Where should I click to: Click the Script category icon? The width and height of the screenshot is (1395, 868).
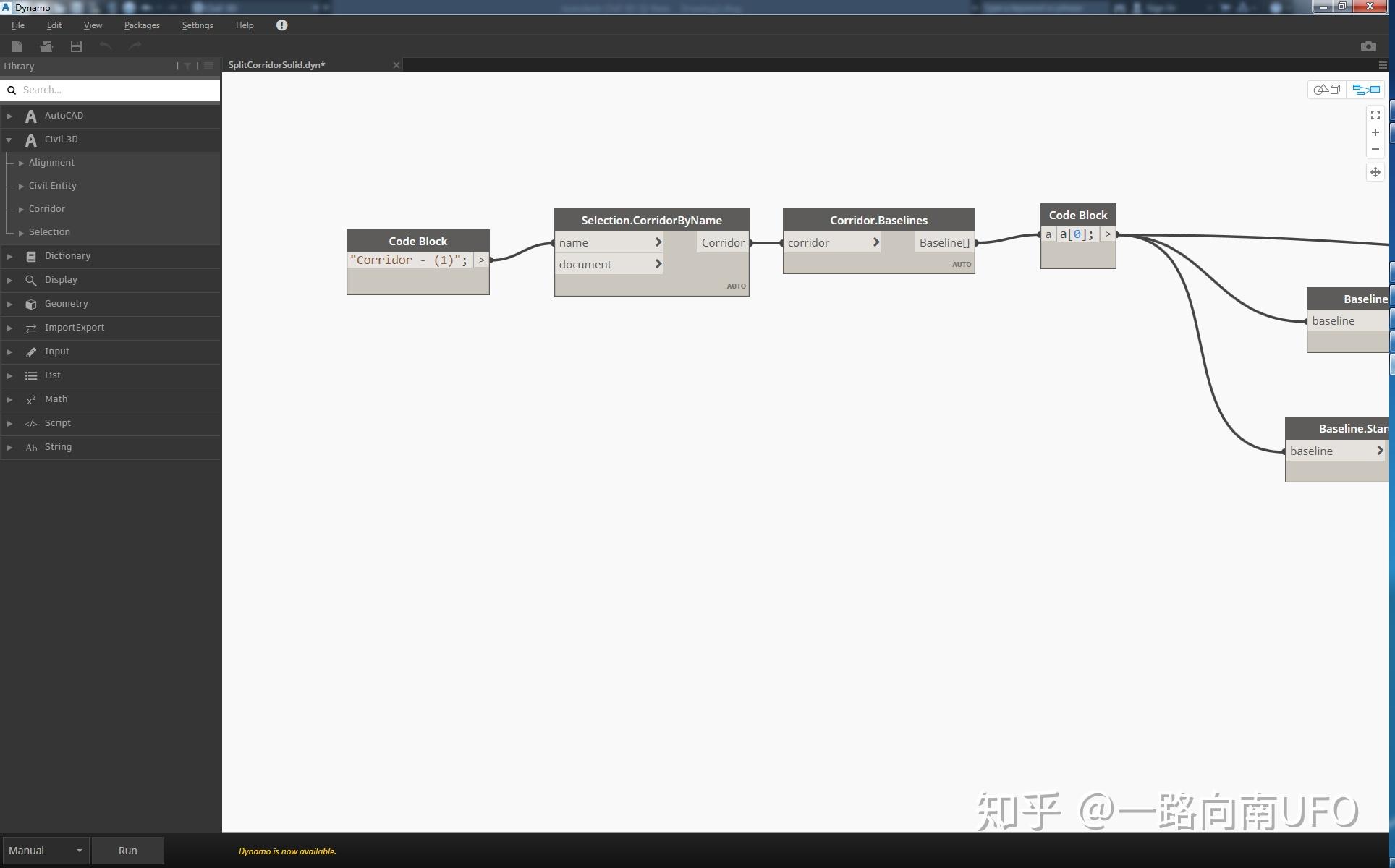coord(30,423)
